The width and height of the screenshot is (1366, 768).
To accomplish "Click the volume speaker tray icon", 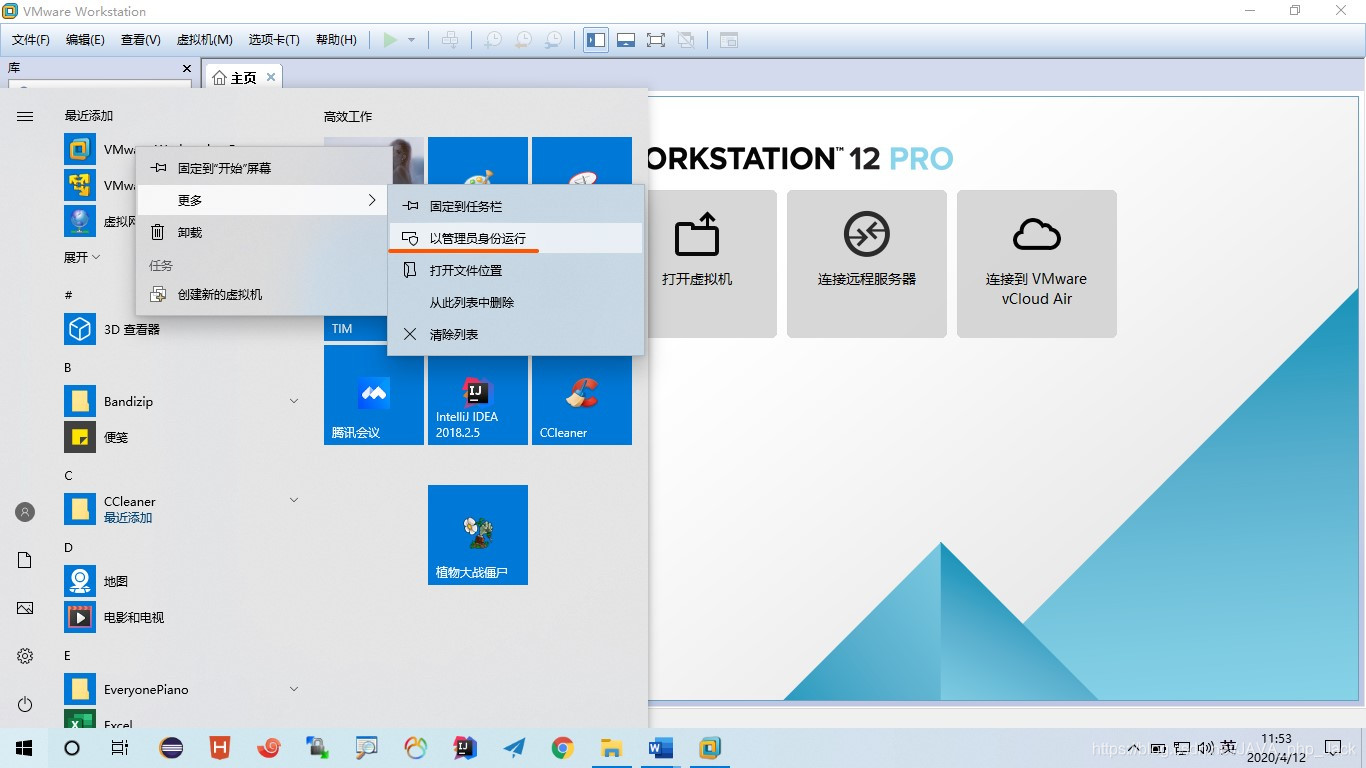I will [1205, 747].
